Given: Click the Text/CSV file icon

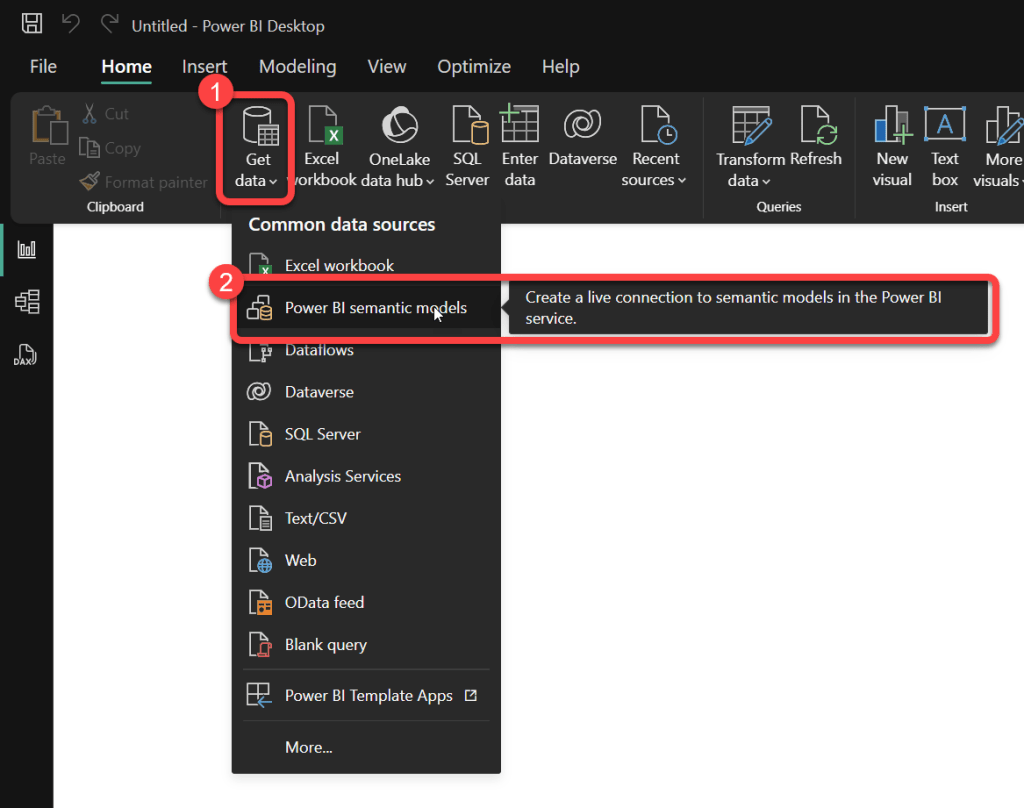Looking at the screenshot, I should tap(260, 518).
